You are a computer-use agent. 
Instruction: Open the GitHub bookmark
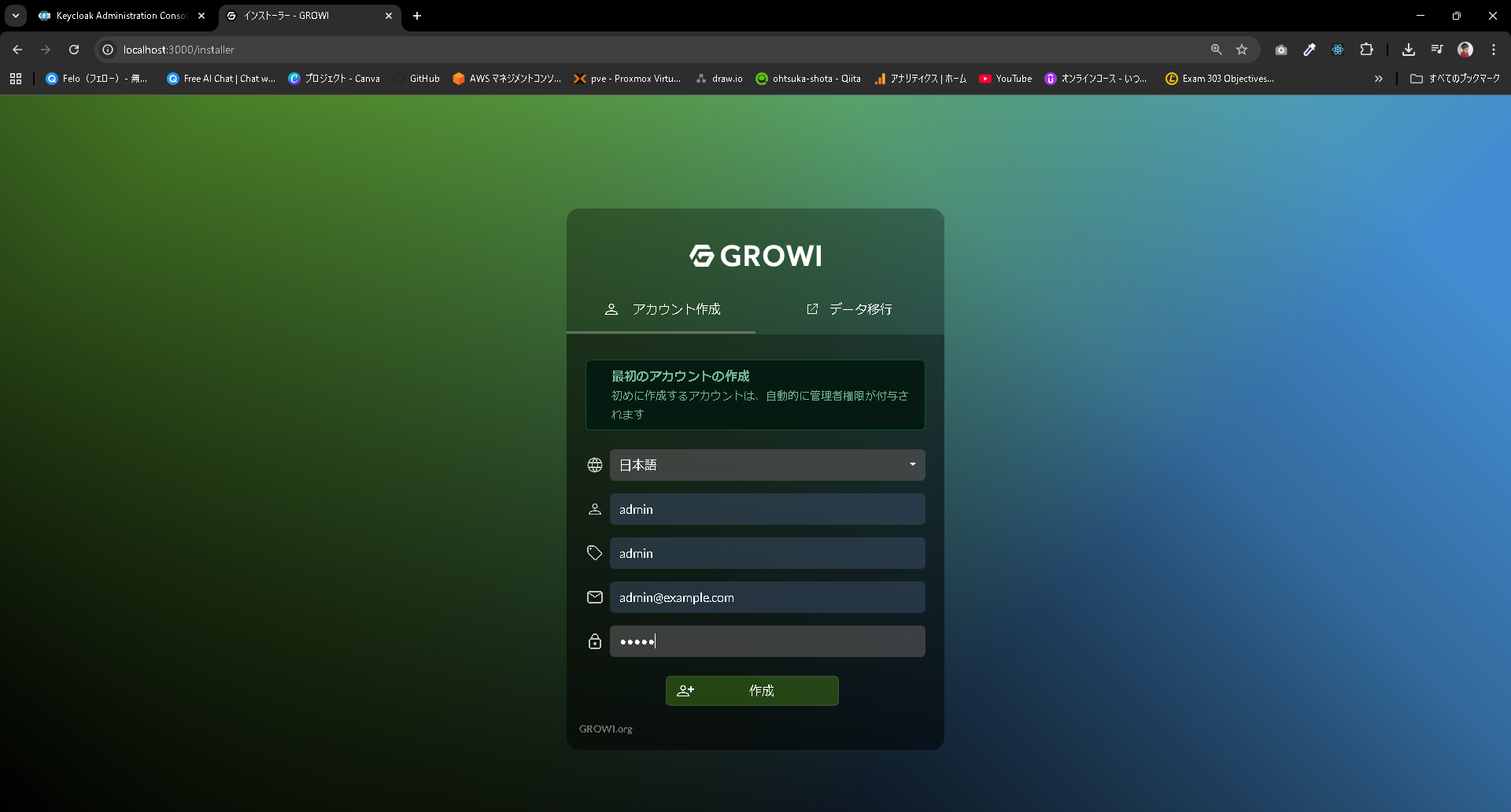click(416, 79)
